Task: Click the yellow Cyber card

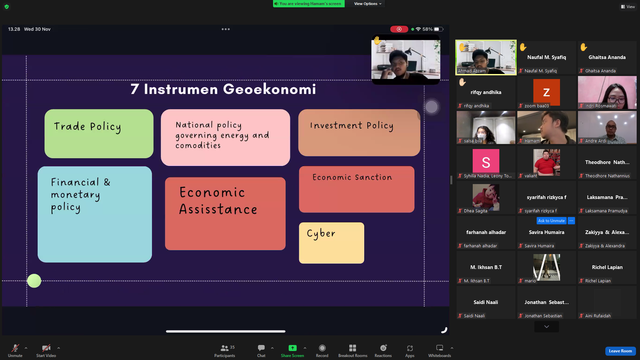Action: click(x=331, y=243)
